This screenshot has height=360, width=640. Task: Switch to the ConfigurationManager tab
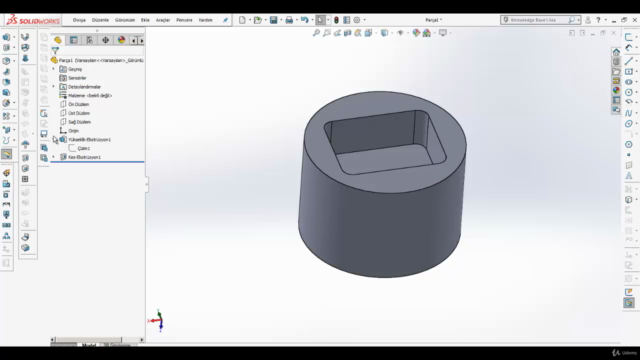[89, 40]
